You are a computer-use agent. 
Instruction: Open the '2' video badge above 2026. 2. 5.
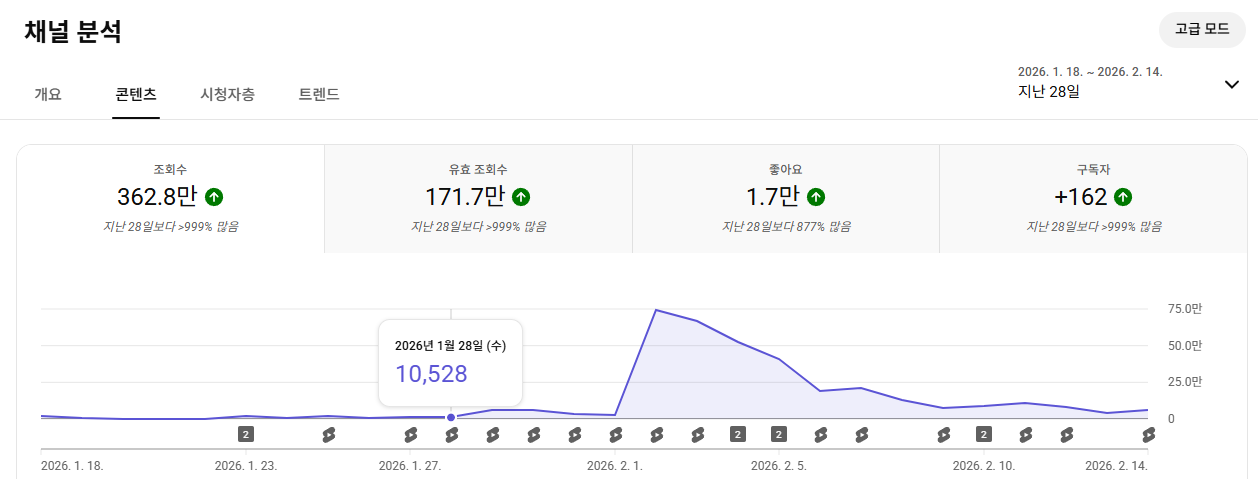point(779,434)
